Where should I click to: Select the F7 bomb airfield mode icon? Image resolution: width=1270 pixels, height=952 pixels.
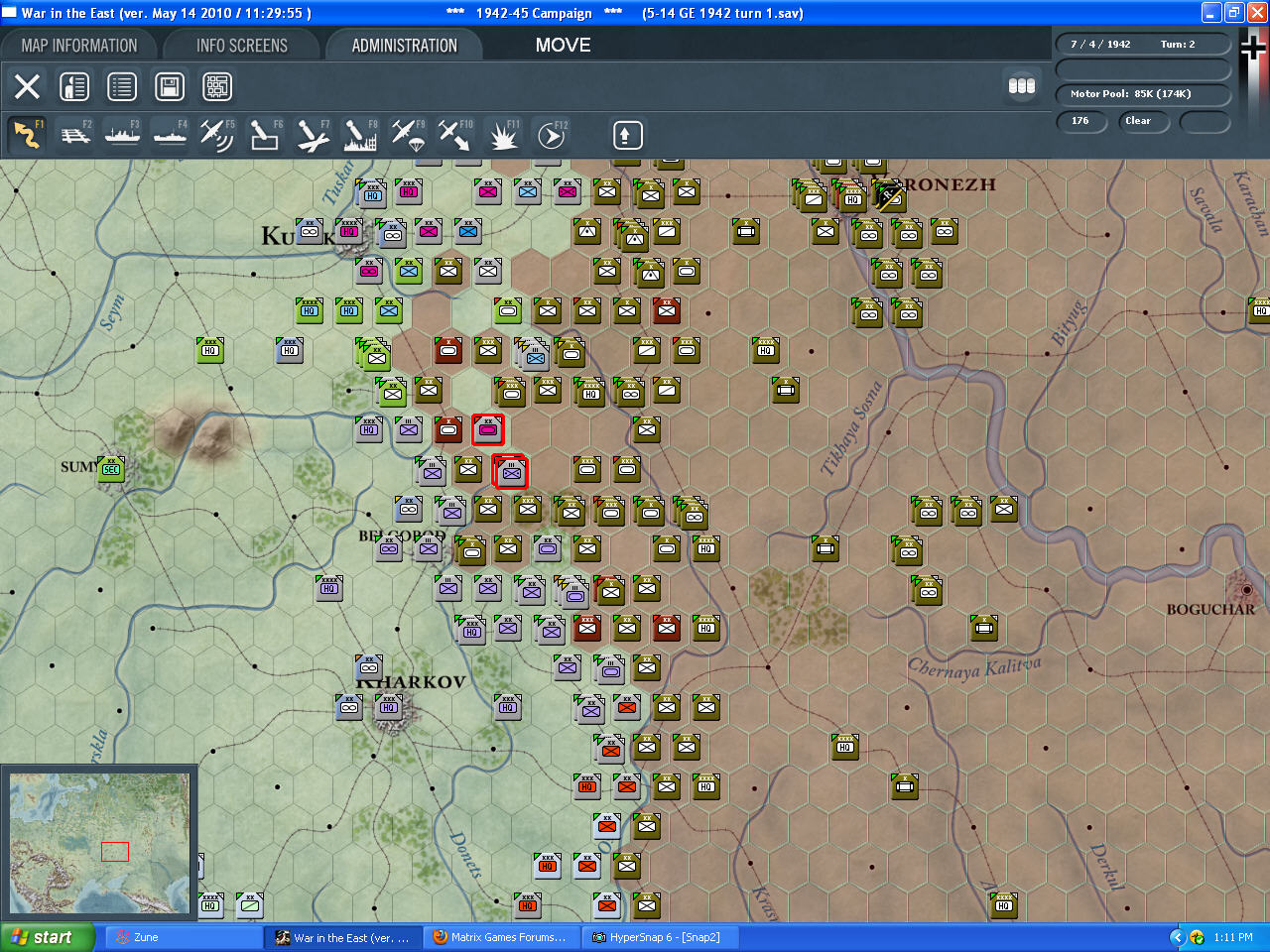(313, 135)
